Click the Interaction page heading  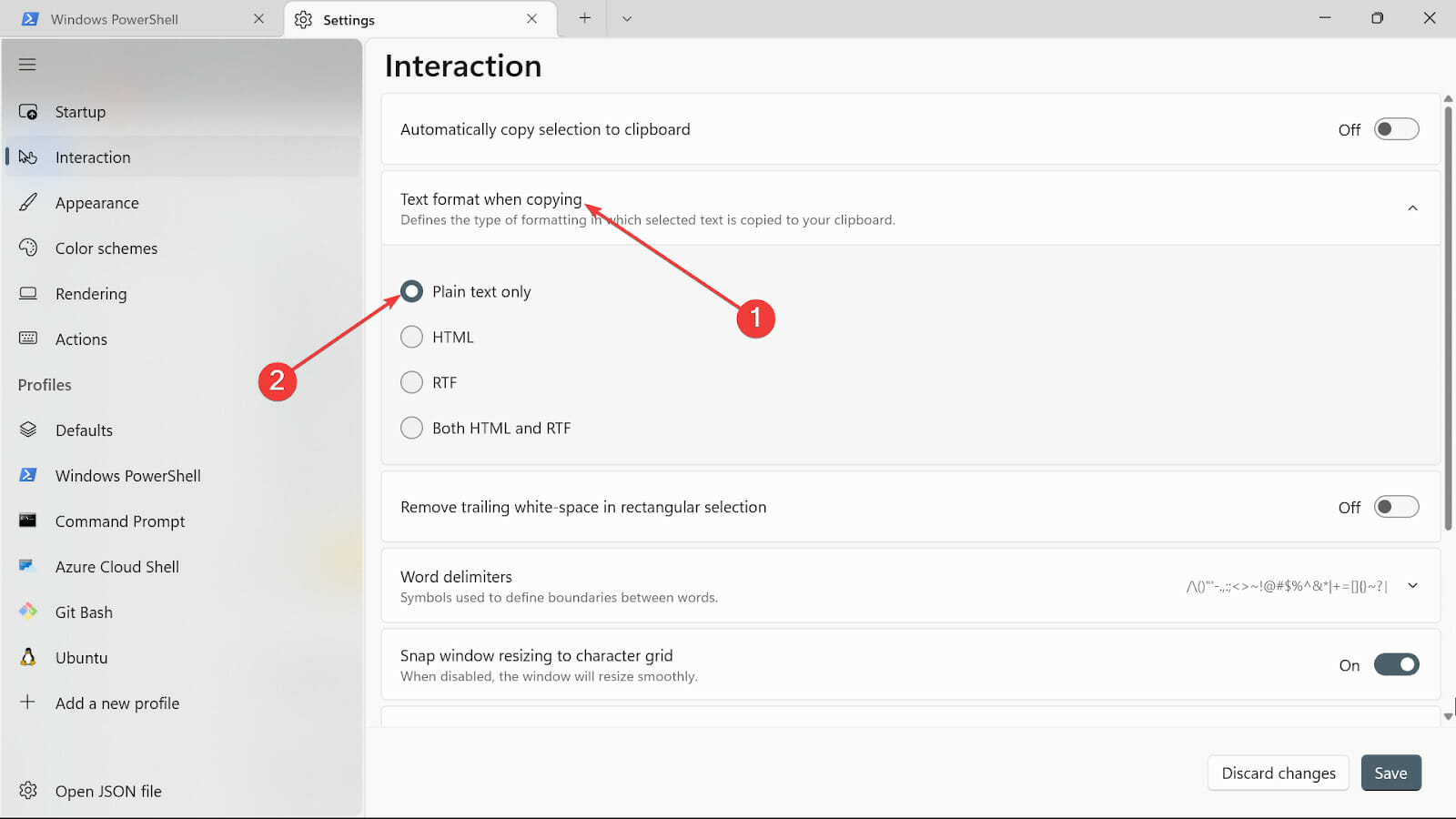(463, 66)
